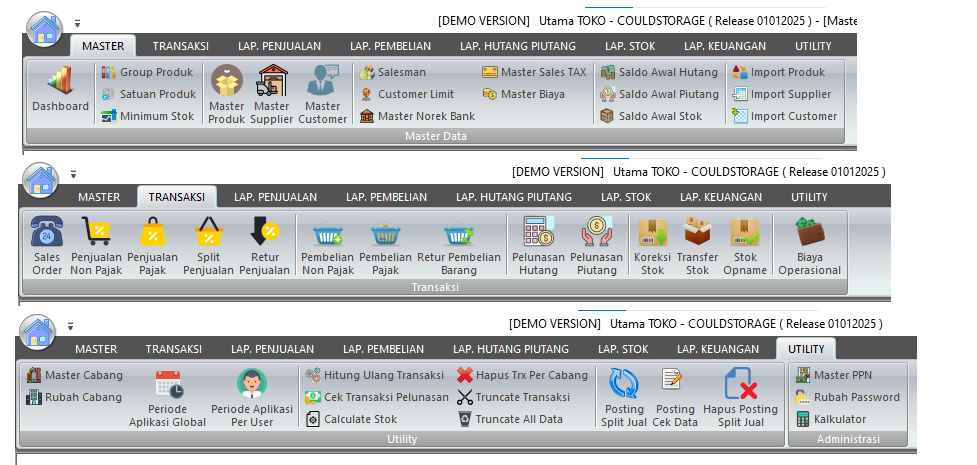Open Pelunasan Hutang

539,234
